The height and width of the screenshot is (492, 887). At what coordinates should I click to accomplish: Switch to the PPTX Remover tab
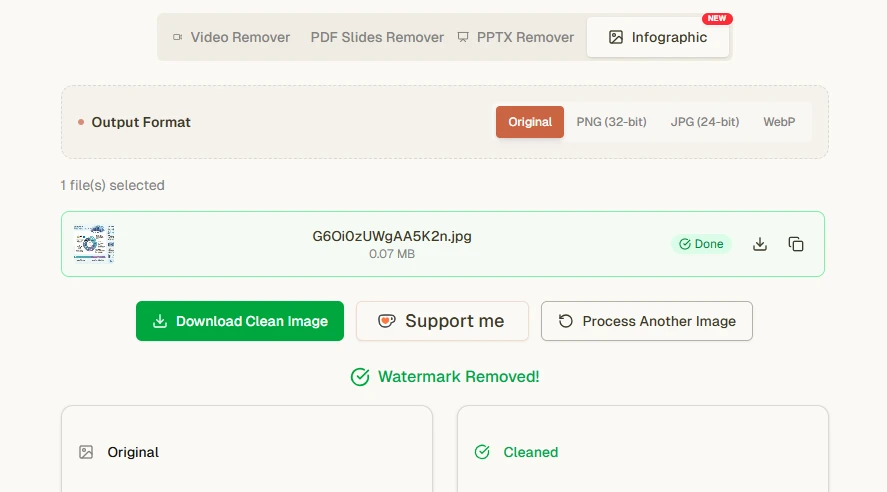point(515,37)
